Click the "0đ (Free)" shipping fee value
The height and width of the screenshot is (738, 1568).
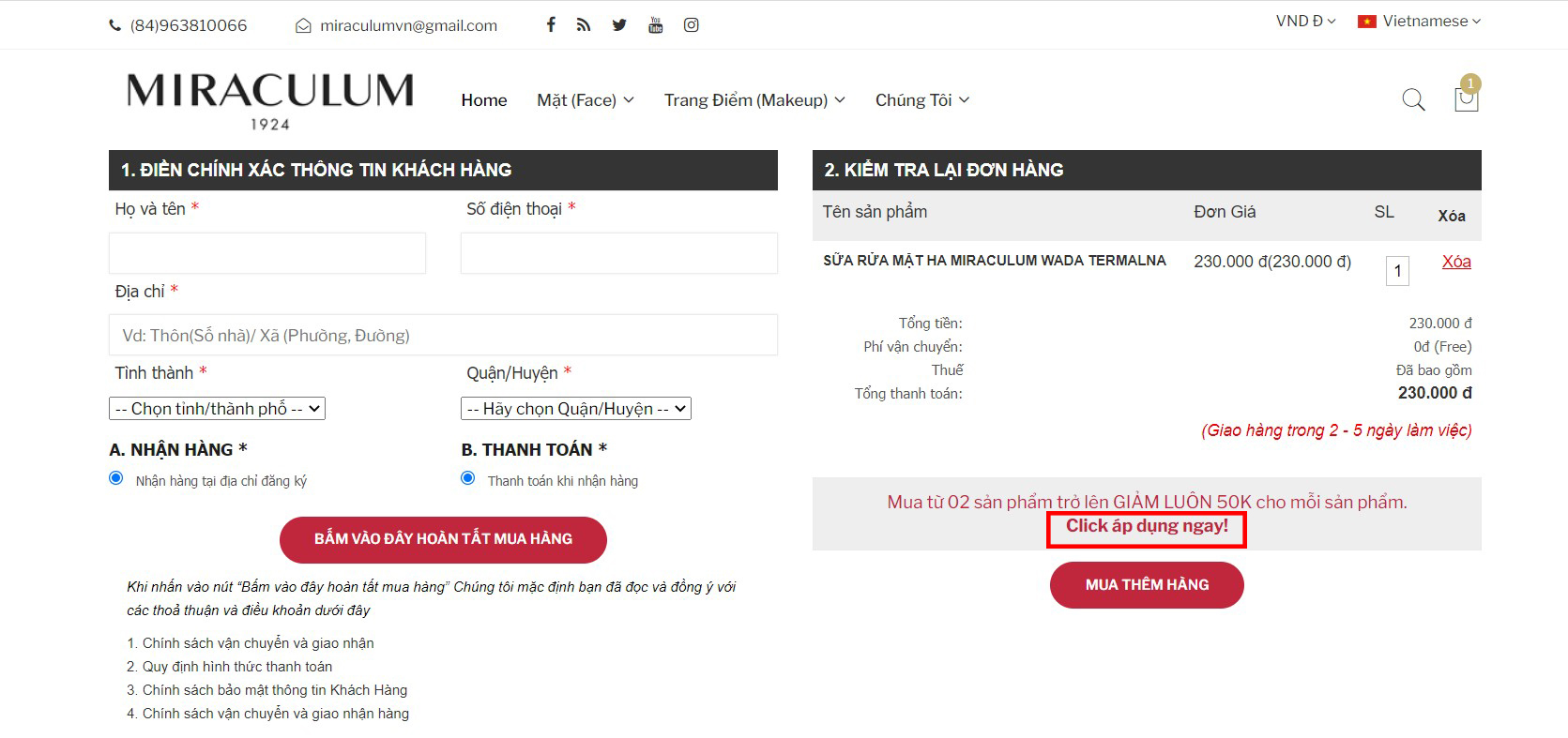[1442, 347]
